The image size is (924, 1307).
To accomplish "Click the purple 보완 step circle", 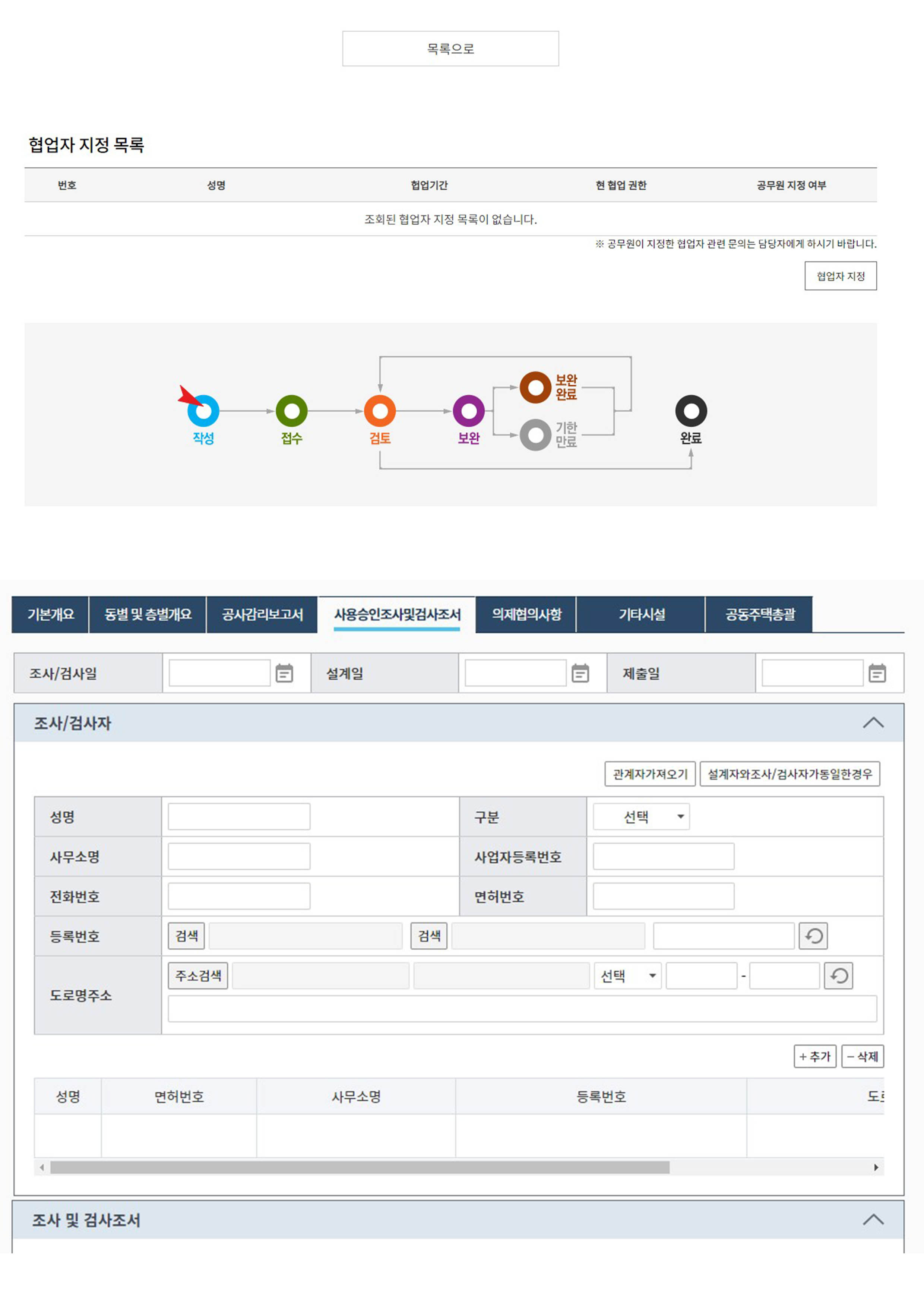I will 469,411.
